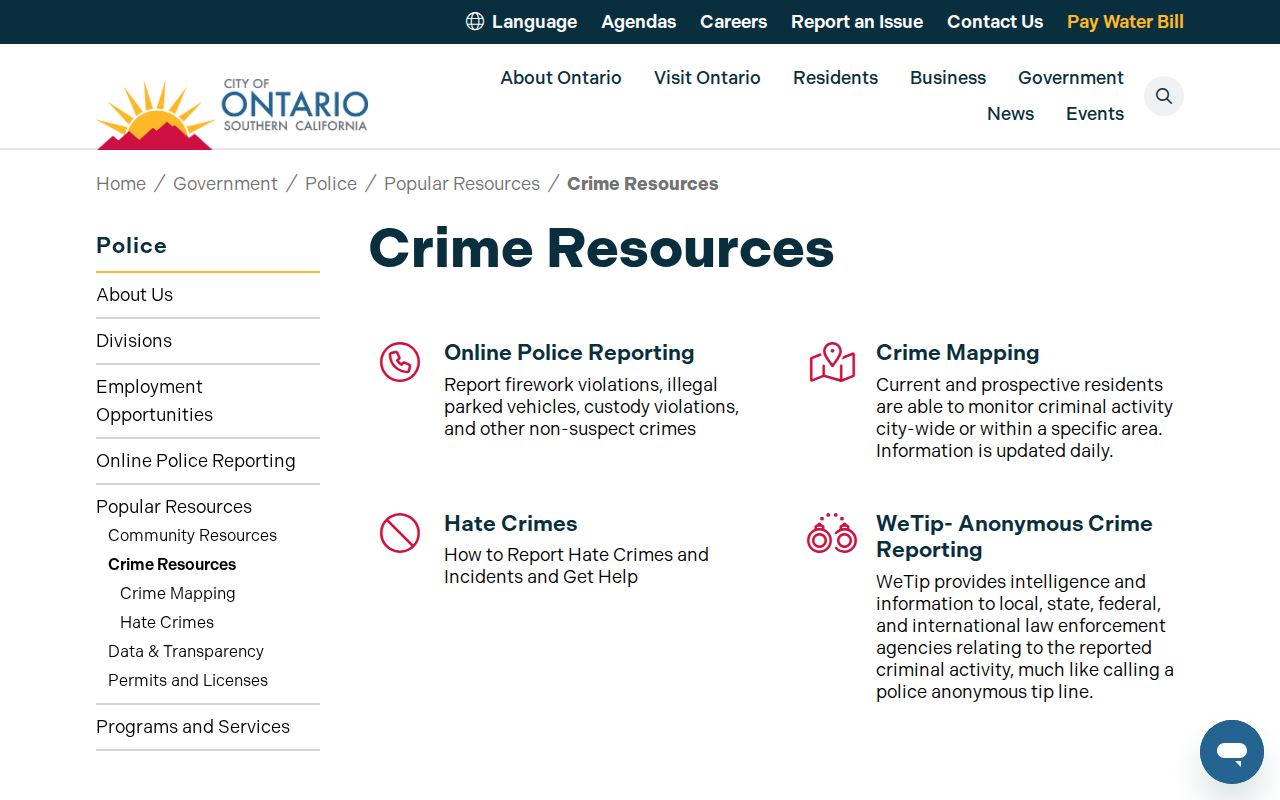Open Community Resources in sidebar
This screenshot has width=1280, height=800.
click(192, 536)
